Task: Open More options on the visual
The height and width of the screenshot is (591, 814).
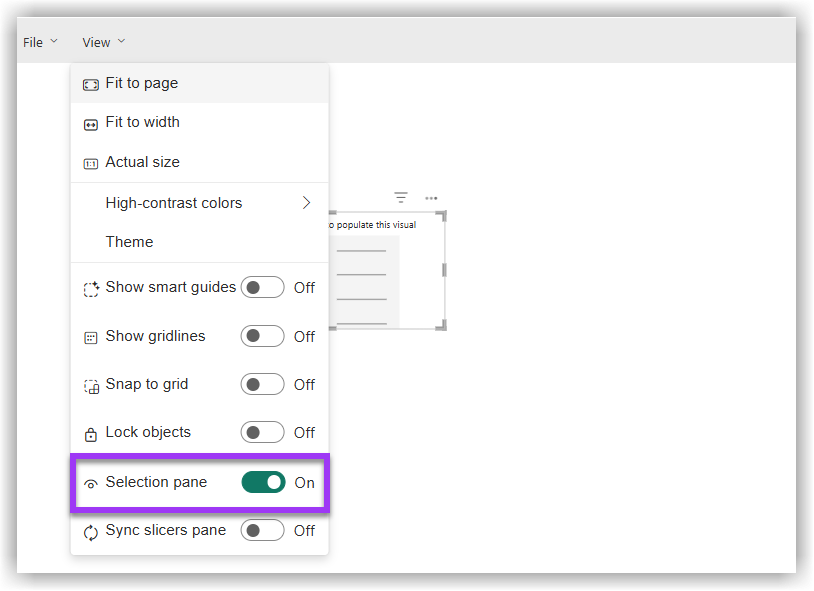Action: (x=431, y=198)
